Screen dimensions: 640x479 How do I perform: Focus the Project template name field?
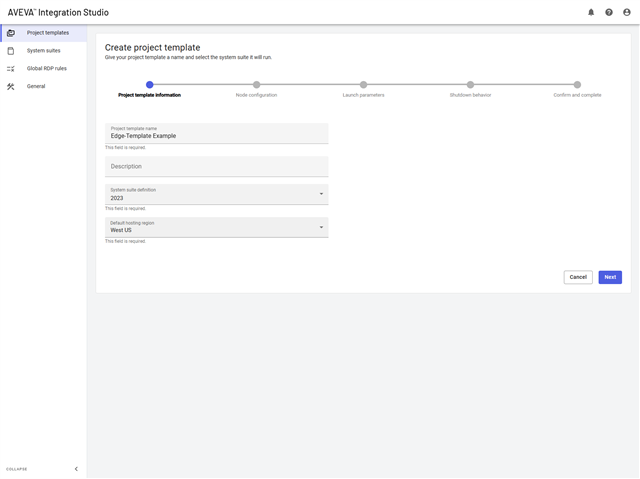click(x=216, y=133)
